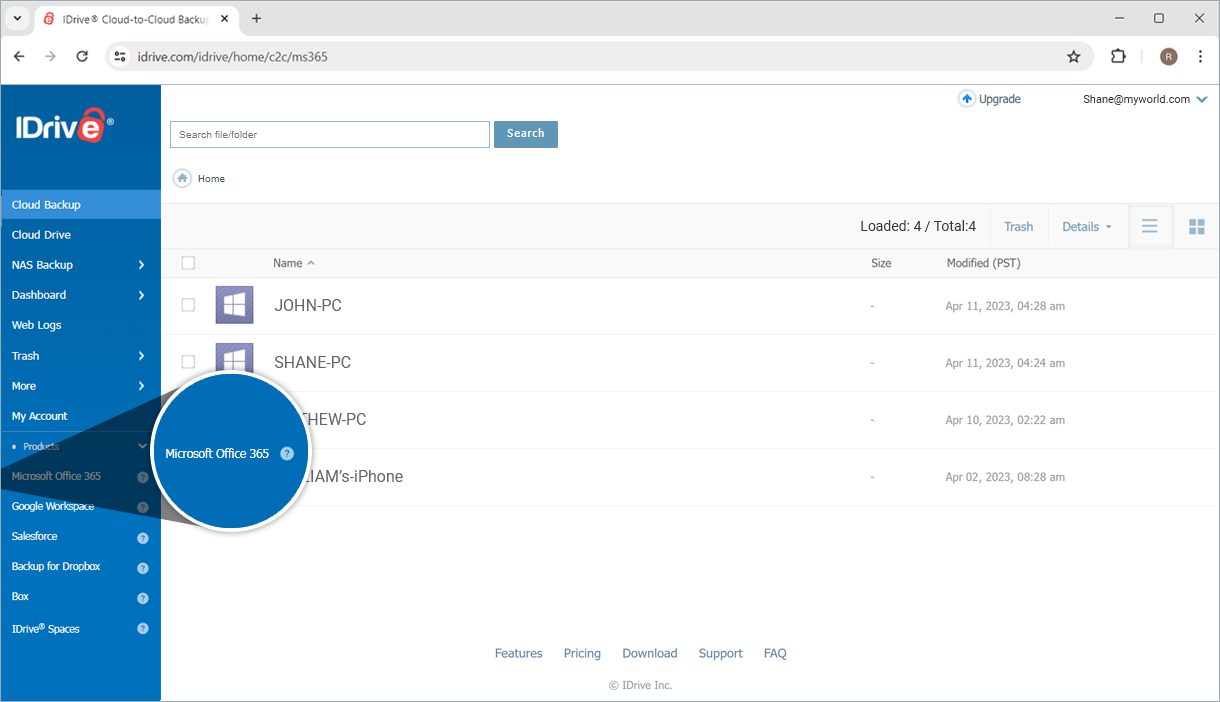Click the Home breadcrumb icon

(182, 178)
